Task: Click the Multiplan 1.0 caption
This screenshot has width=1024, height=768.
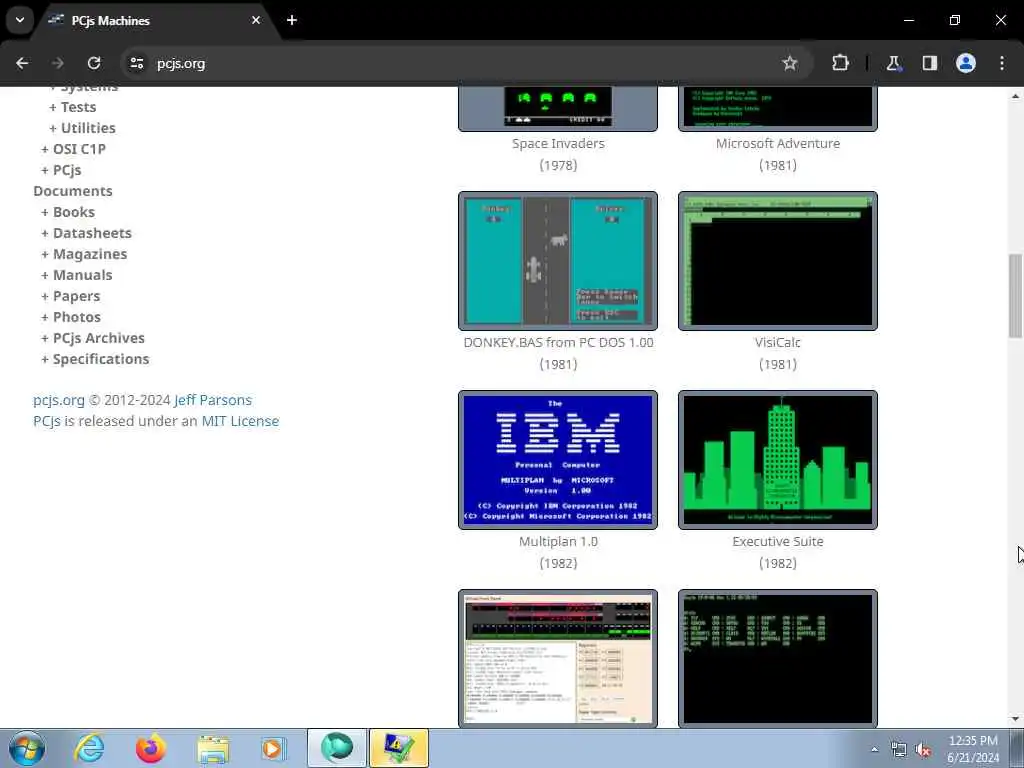Action: (558, 541)
